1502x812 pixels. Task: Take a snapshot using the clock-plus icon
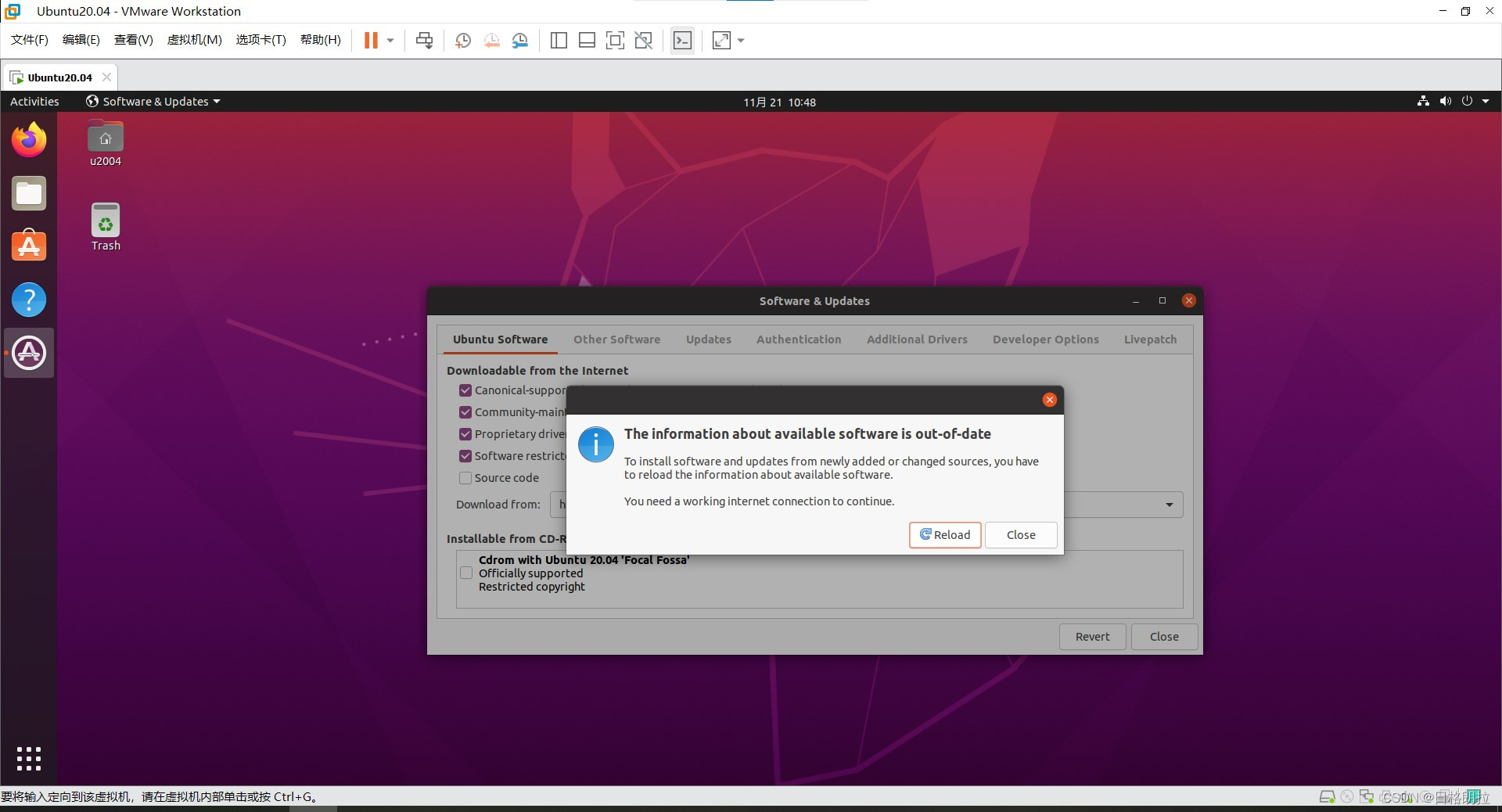pyautogui.click(x=462, y=40)
